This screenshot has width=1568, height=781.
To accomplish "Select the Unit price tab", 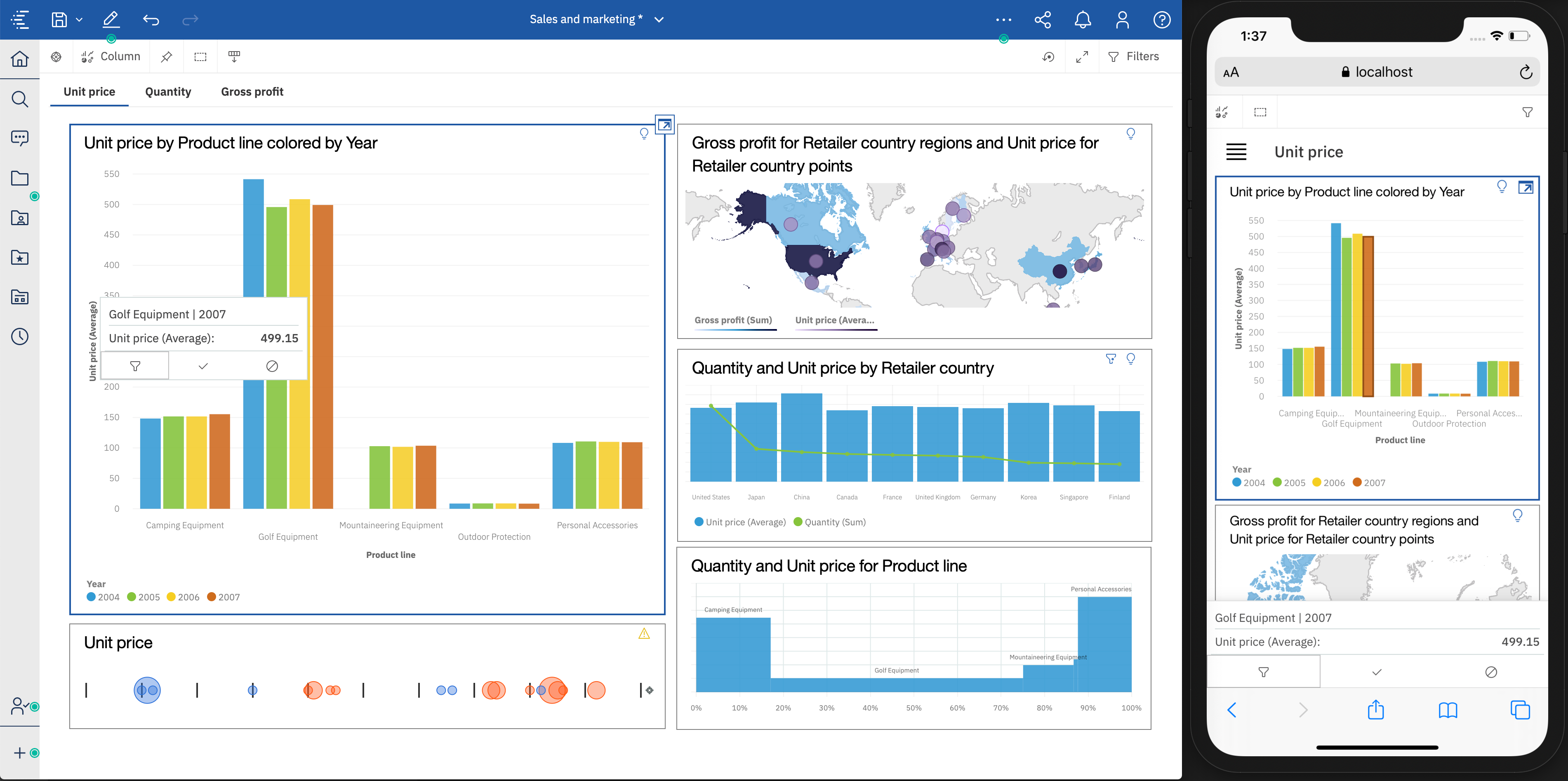I will click(89, 92).
